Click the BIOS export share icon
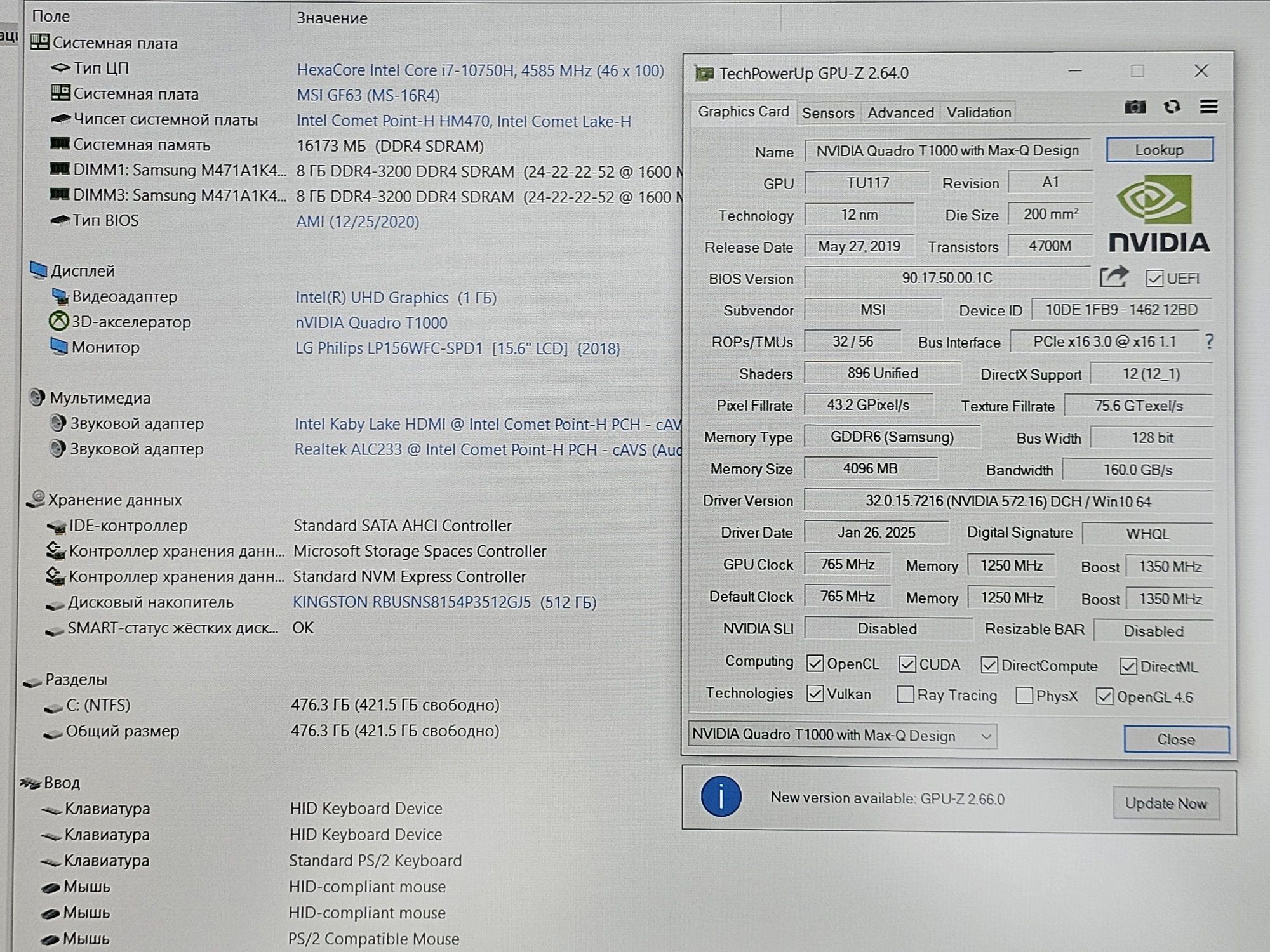The width and height of the screenshot is (1270, 952). click(1113, 277)
